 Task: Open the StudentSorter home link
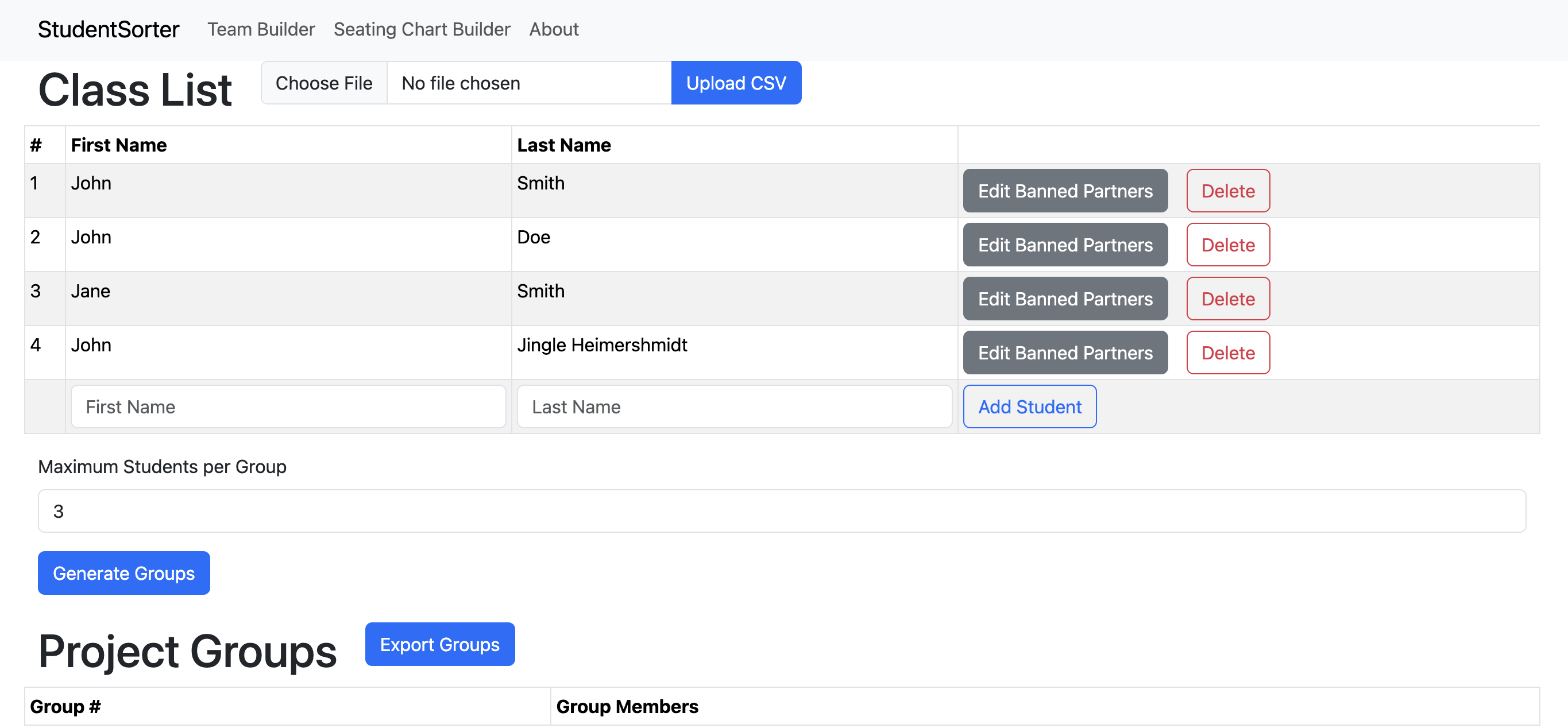pos(109,29)
